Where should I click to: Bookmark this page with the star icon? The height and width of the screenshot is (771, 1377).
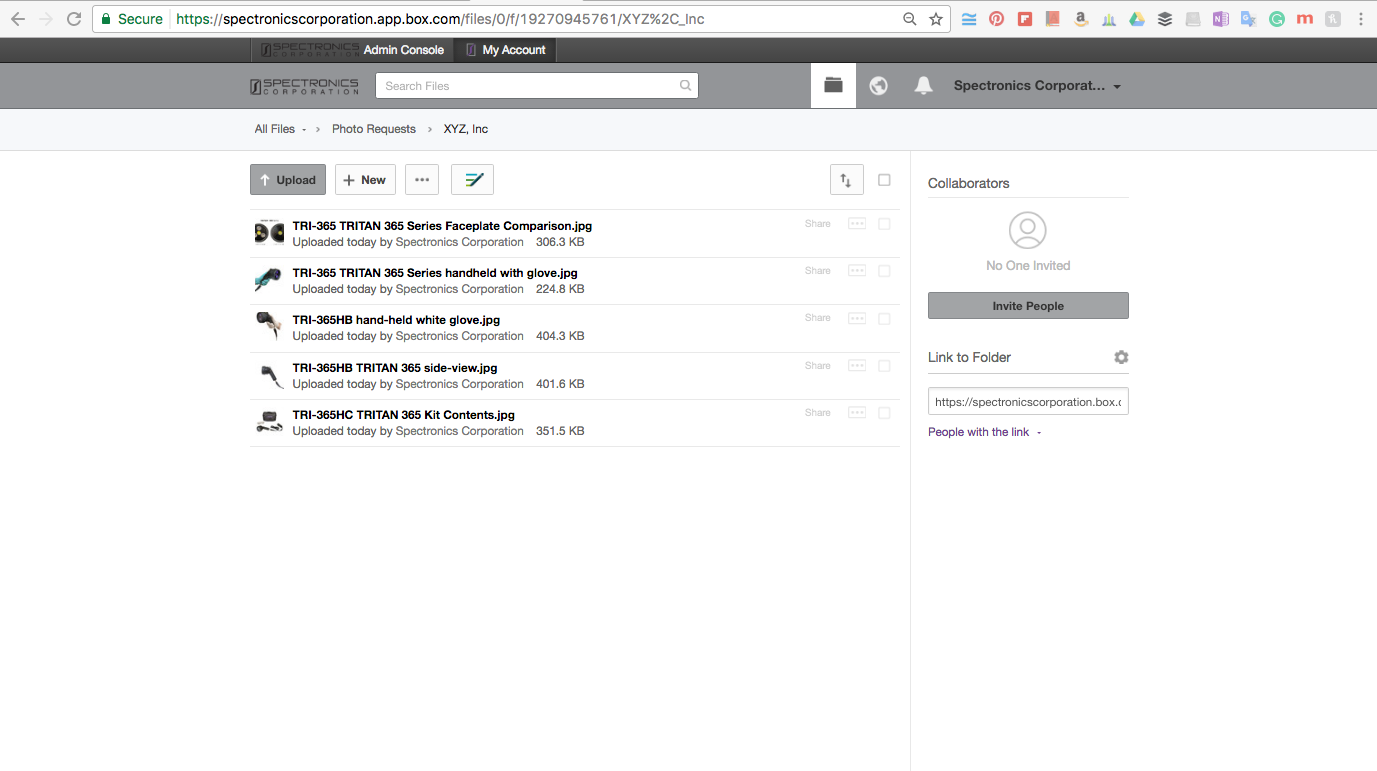936,19
